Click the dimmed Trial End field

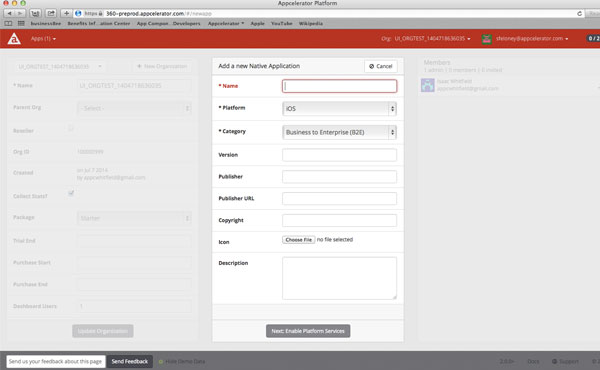click(x=134, y=241)
